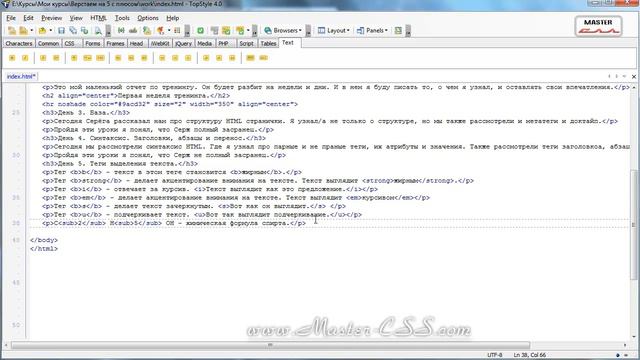The image size is (640, 360).
Task: Open the File menu
Action: pos(11,18)
